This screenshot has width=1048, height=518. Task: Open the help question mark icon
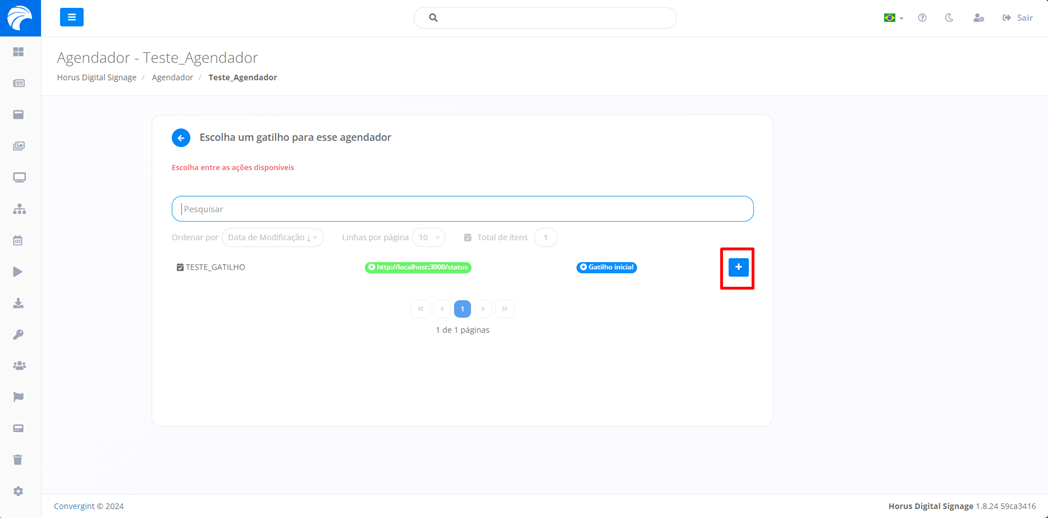(x=922, y=18)
